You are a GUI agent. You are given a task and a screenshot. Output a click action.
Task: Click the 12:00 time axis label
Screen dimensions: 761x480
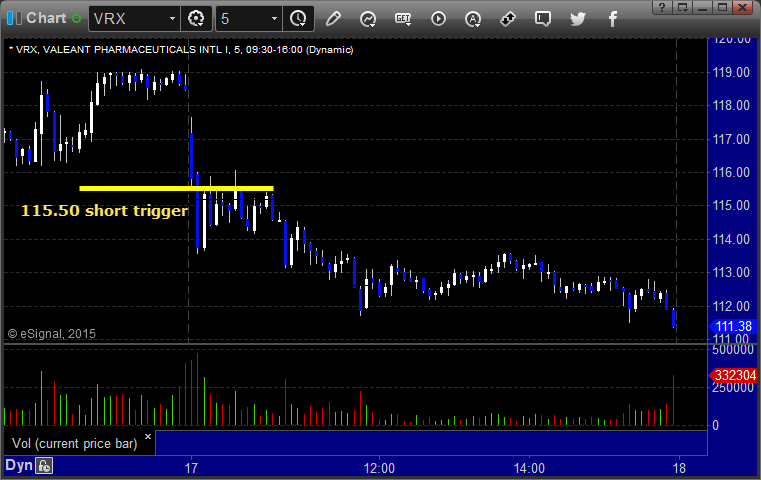pos(379,468)
